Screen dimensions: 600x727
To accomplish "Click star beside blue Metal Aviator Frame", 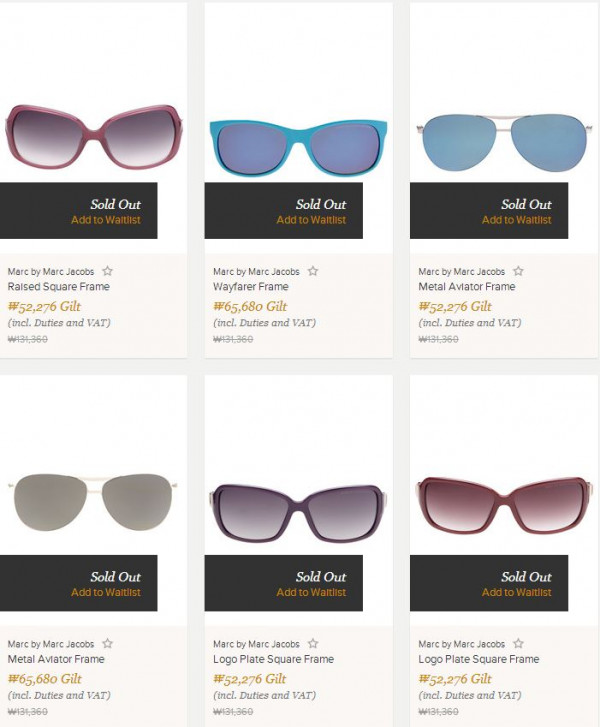I will [518, 271].
